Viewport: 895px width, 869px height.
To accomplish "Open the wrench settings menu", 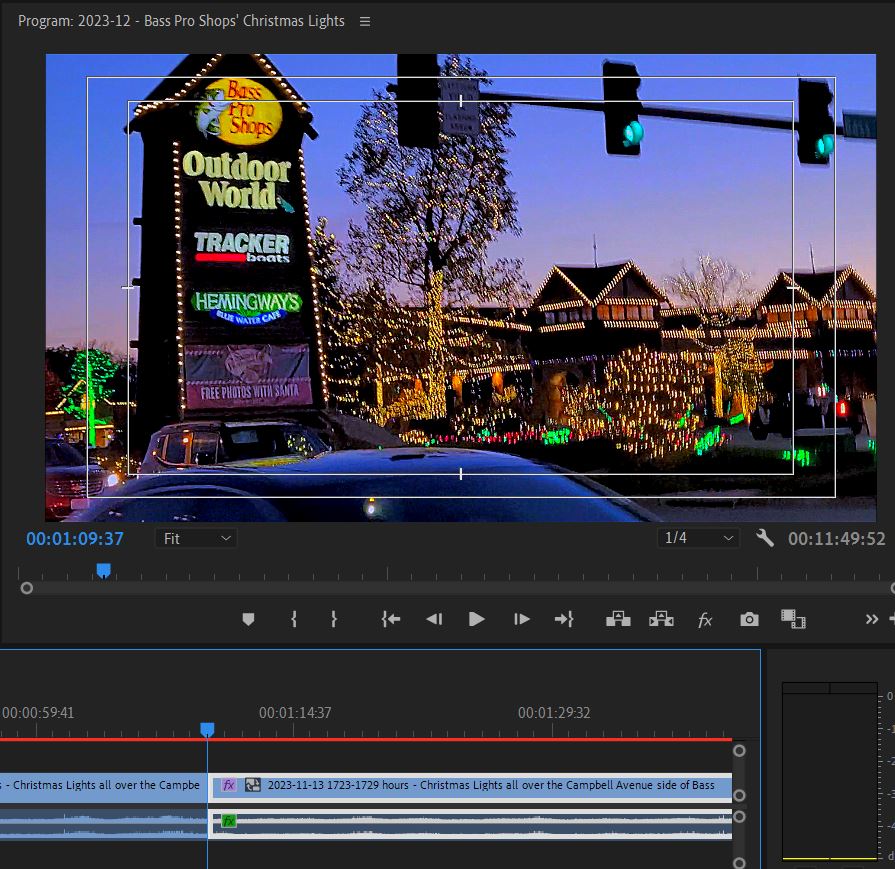I will [x=765, y=538].
